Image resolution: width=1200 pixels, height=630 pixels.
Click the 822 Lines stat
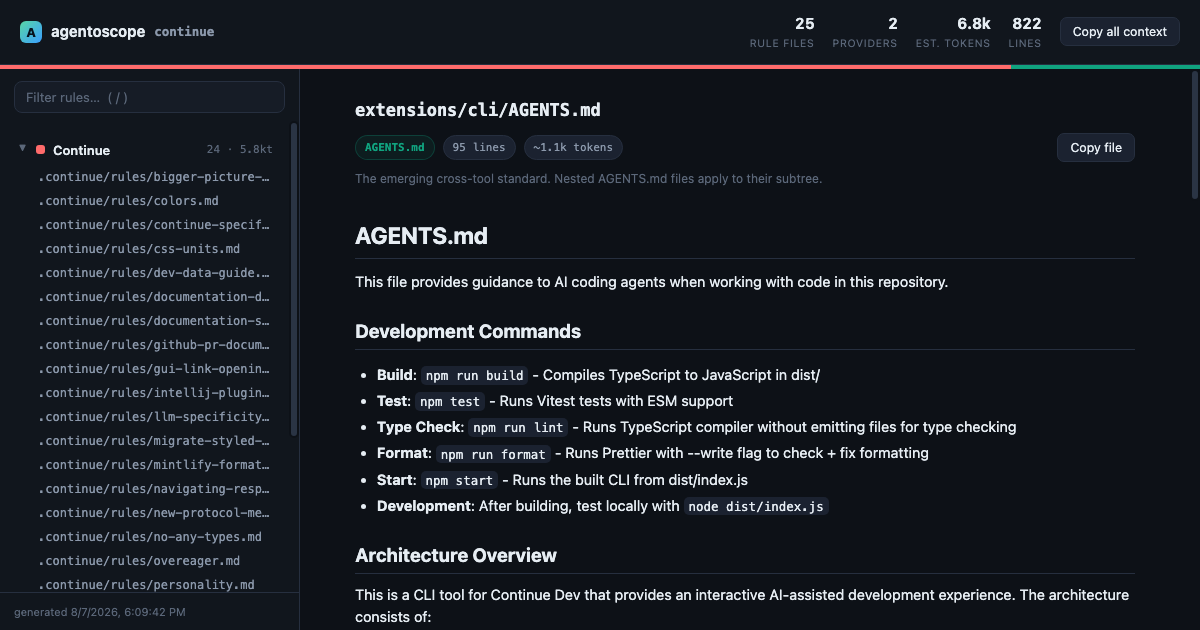point(1026,32)
